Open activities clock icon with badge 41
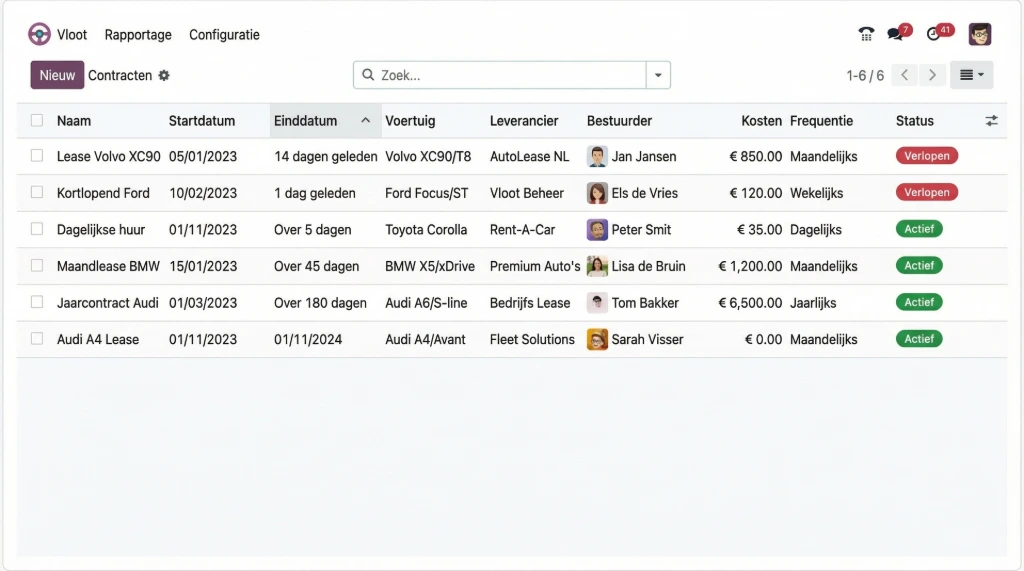Image resolution: width=1024 pixels, height=571 pixels. (x=934, y=34)
